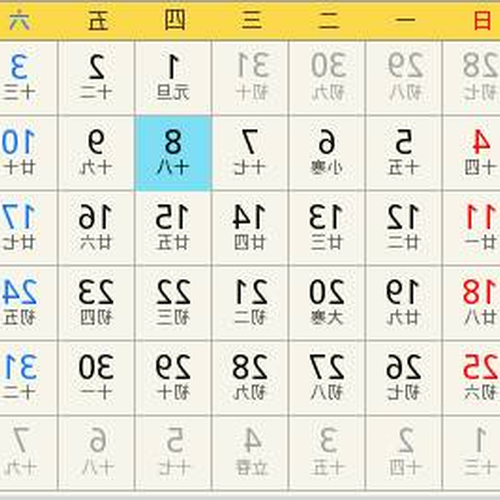
Task: Choose date 21 on the calendar
Action: [x=250, y=303]
